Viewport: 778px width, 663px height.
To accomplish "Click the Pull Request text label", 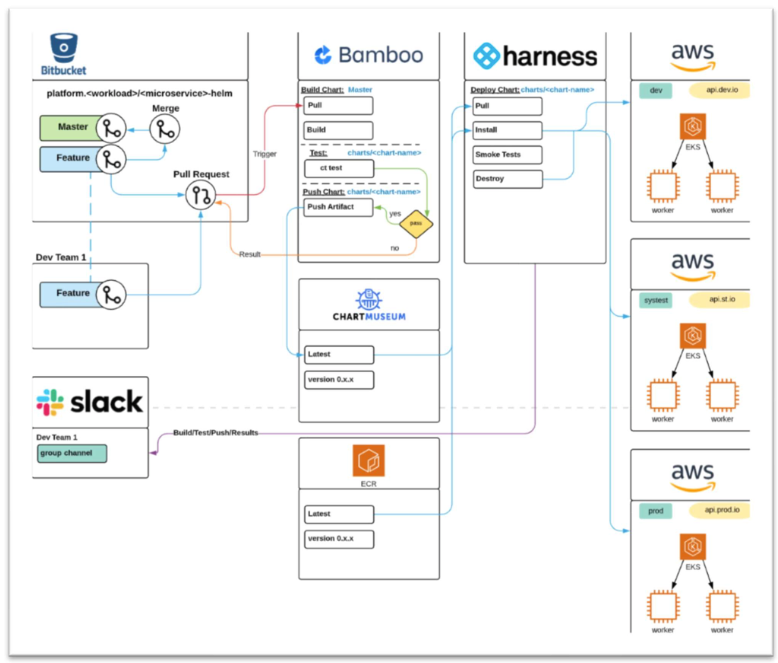I will [201, 174].
